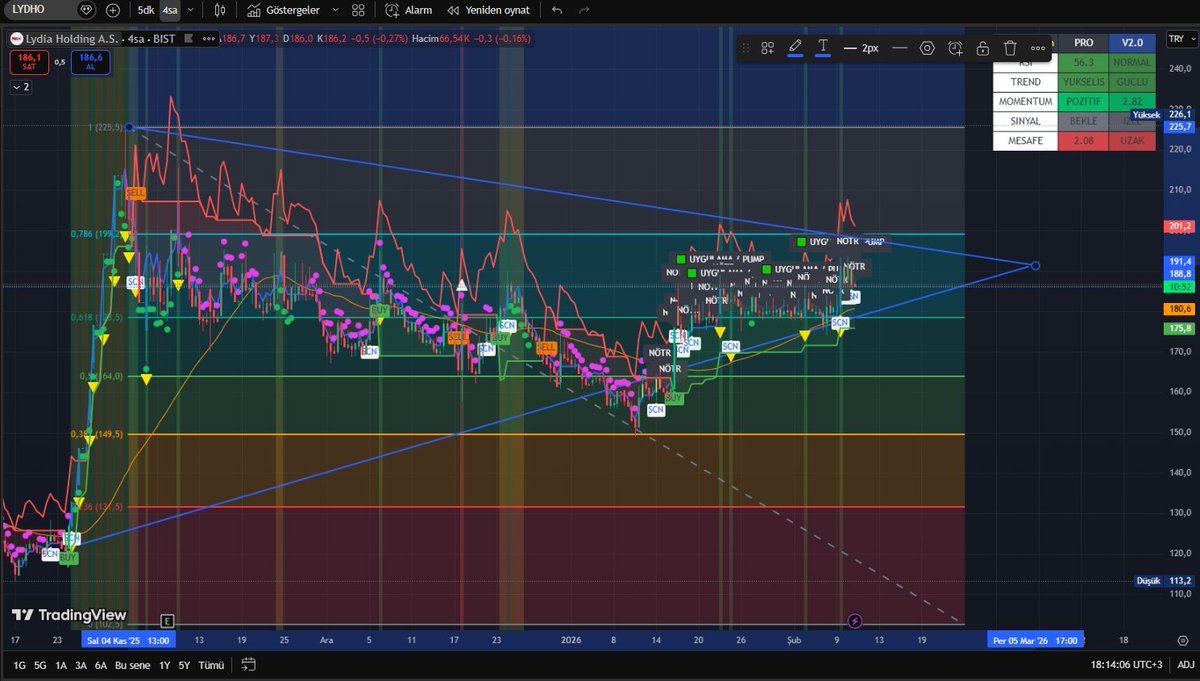1200x681 pixels.
Task: Open the go-to-date calendar icon
Action: tap(249, 664)
